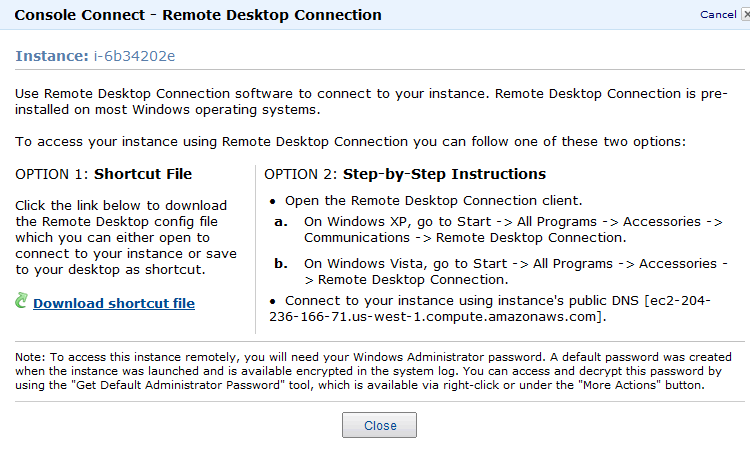Screen dimensions: 750x451
Task: Click the "Get Default Administrator Password" text
Action: tap(181, 385)
